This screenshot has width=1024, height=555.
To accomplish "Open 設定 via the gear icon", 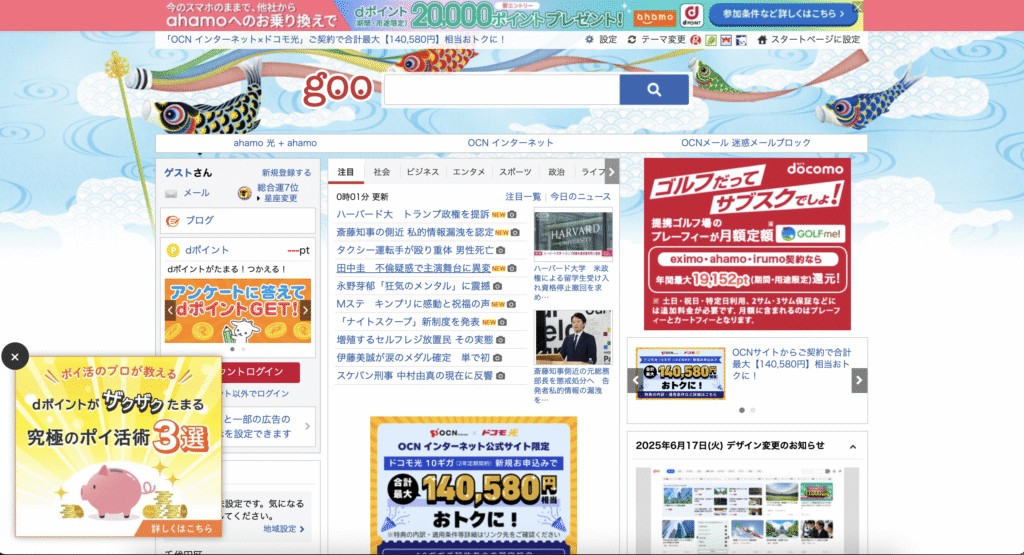I will click(x=590, y=40).
